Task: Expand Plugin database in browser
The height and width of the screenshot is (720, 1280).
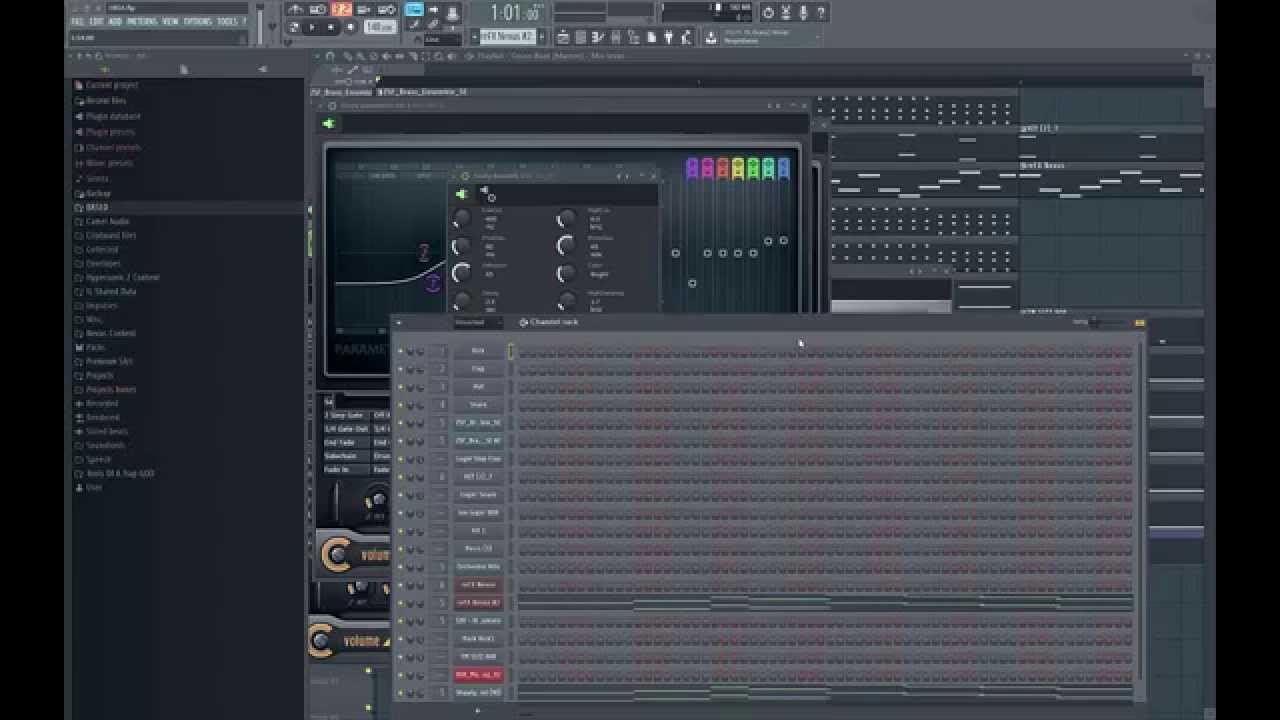Action: coord(113,116)
